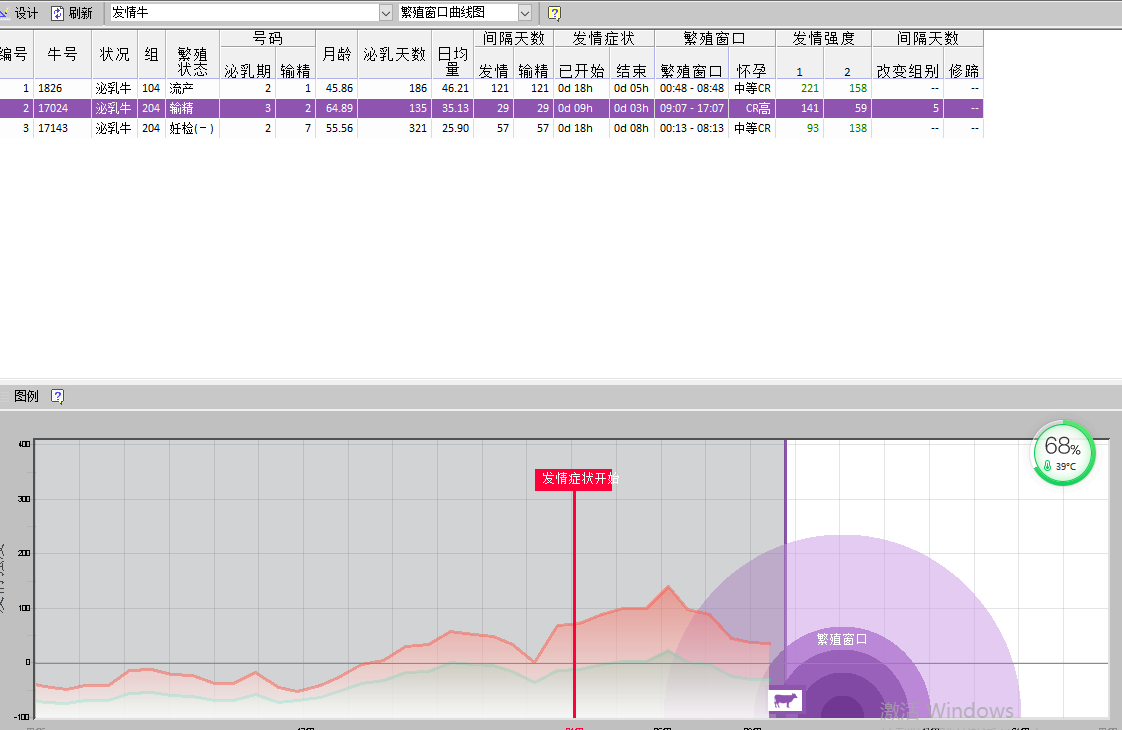Click the 186 lactation days cell
The width and height of the screenshot is (1122, 730).
coord(394,88)
